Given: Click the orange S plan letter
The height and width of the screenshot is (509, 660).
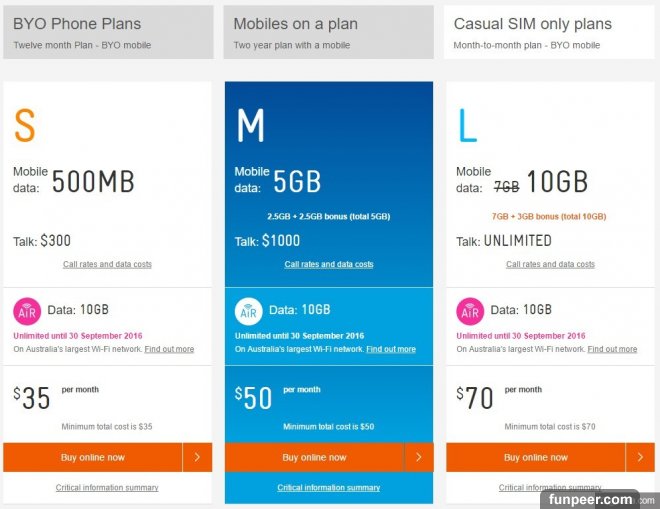Looking at the screenshot, I should [x=25, y=127].
